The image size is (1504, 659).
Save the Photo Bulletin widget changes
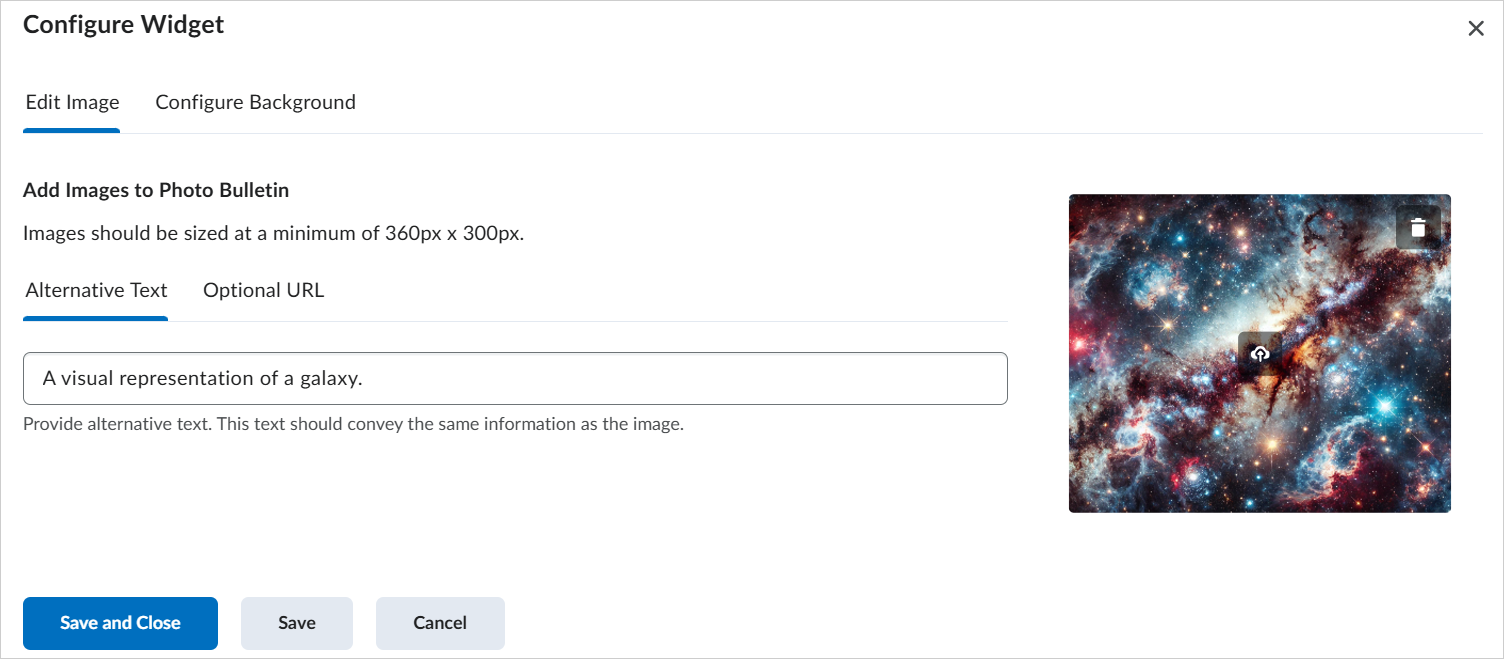[120, 622]
